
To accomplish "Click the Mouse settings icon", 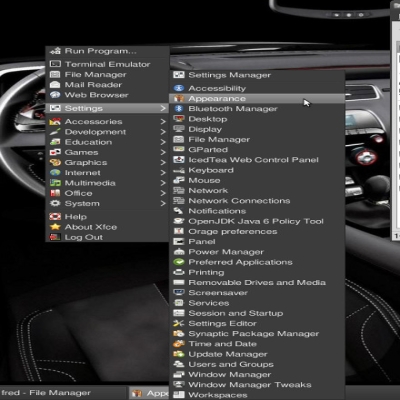I will click(x=179, y=180).
